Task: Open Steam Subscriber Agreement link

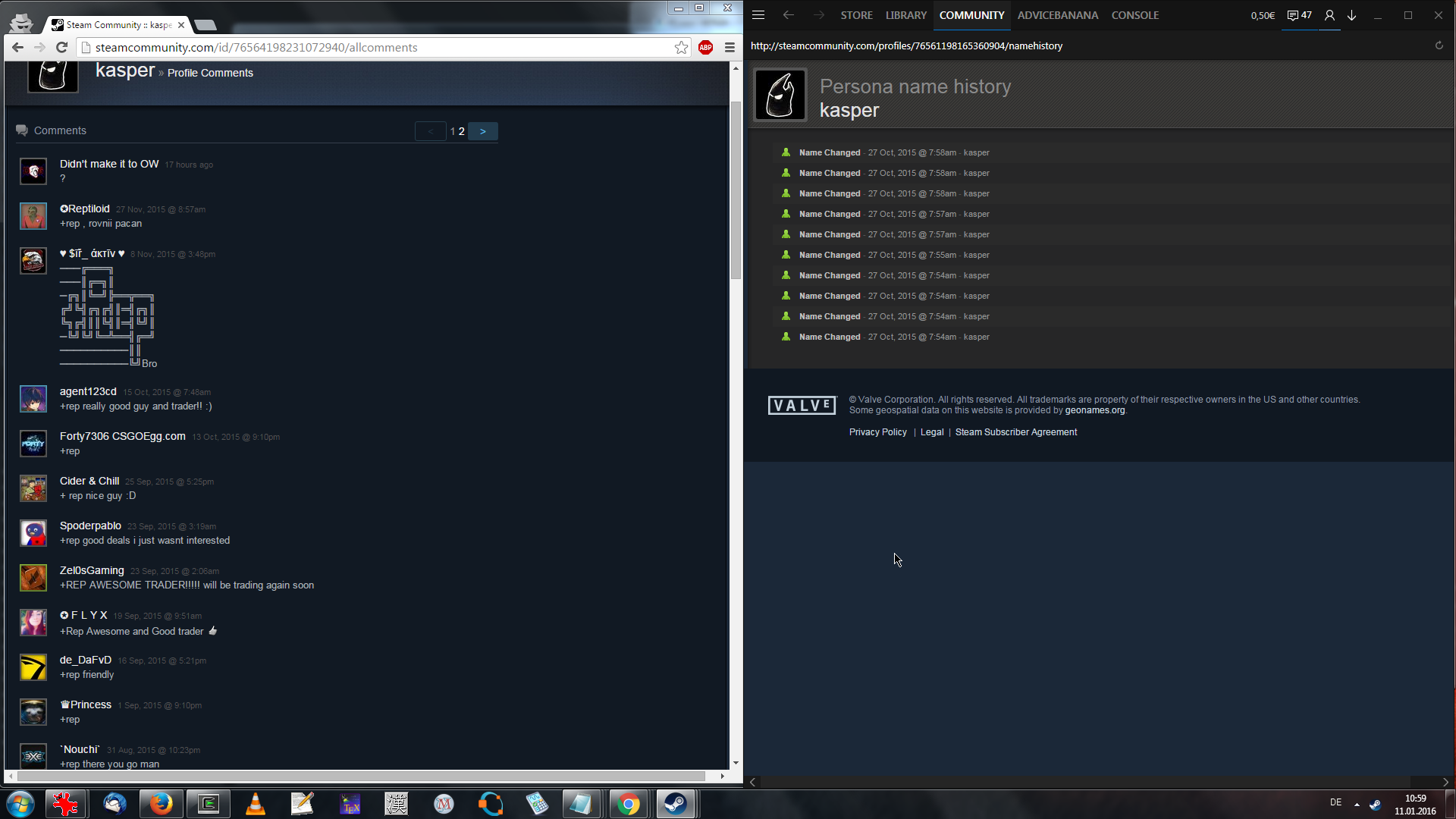Action: 1015,432
